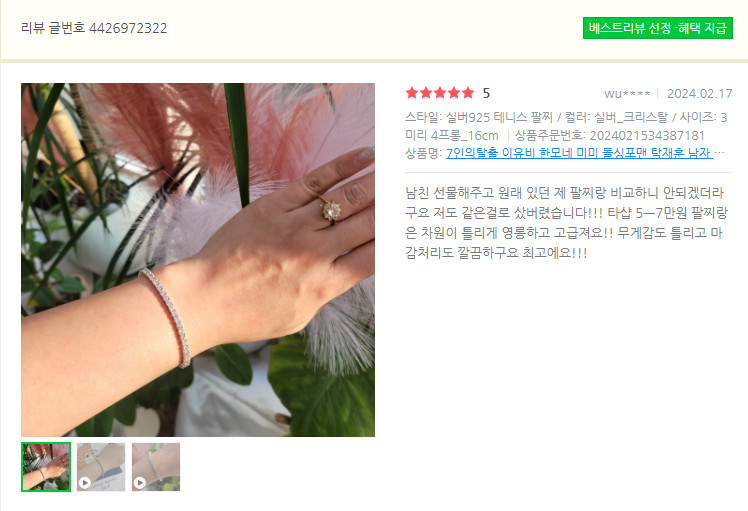Click the second red rating star
The width and height of the screenshot is (748, 511).
[x=426, y=93]
